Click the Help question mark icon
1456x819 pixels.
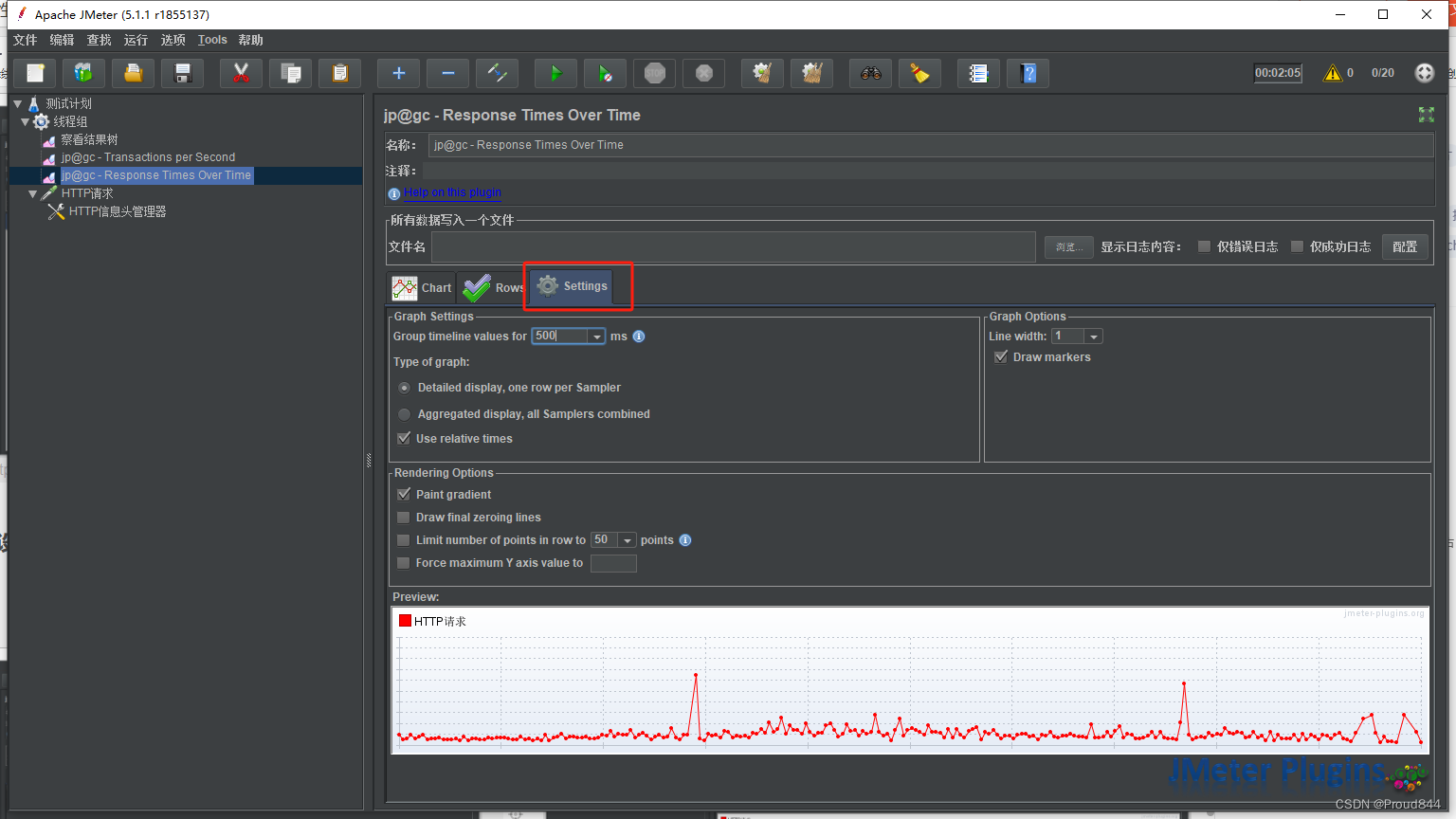[1028, 73]
